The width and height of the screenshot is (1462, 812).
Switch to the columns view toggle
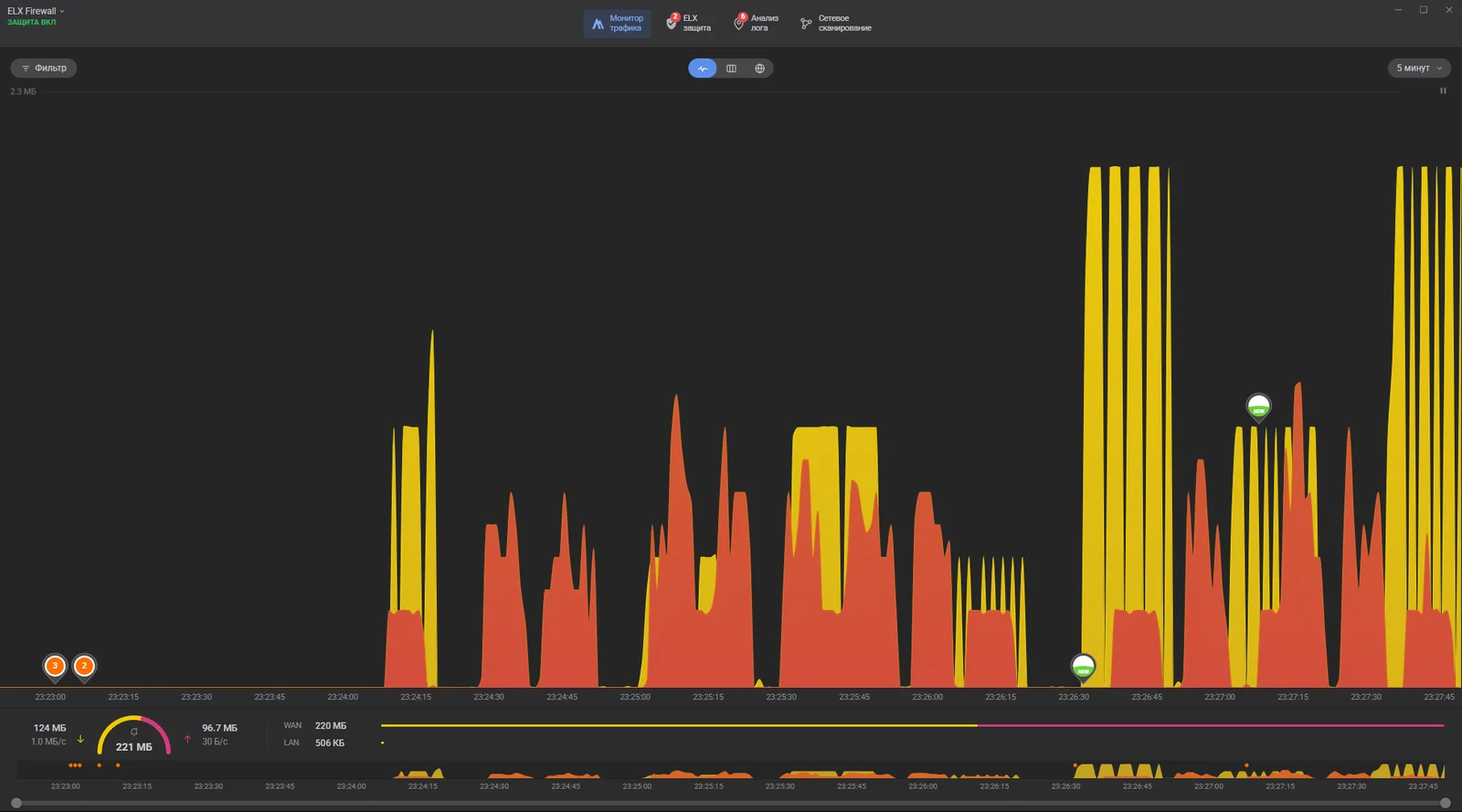[731, 69]
